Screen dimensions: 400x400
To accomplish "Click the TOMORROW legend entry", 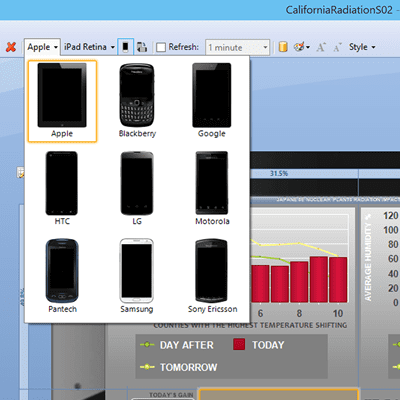I will (x=179, y=367).
